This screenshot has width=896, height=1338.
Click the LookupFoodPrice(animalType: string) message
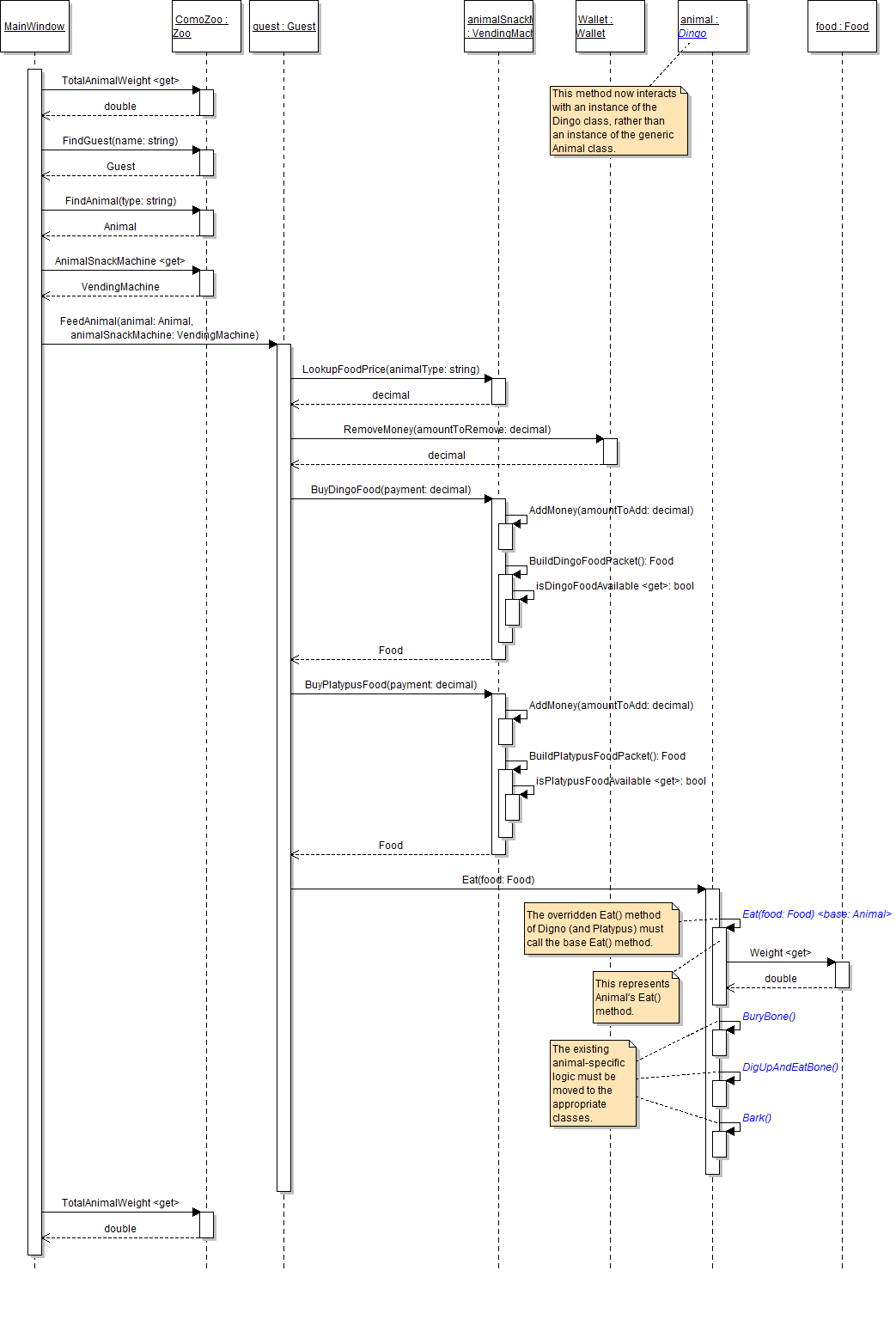click(x=391, y=370)
